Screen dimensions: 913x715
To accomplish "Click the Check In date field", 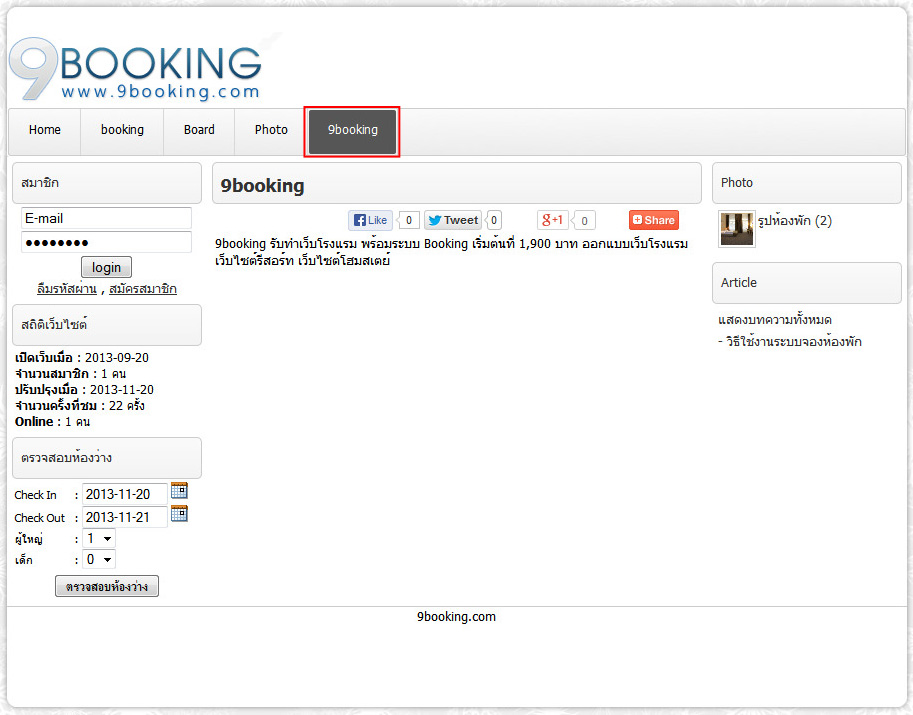I will point(125,494).
